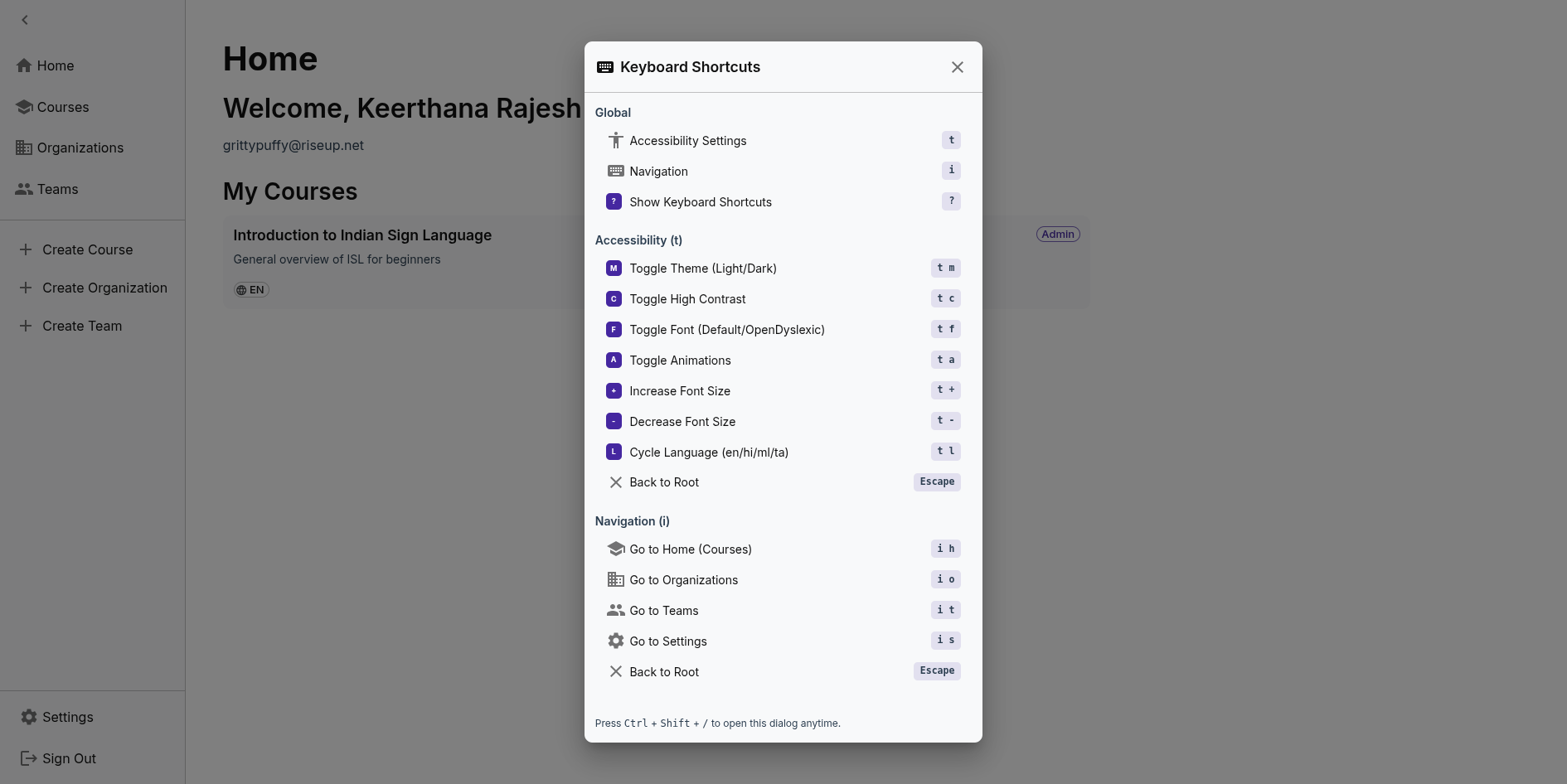This screenshot has height=784, width=1567.
Task: Close the Keyboard Shortcuts dialog
Action: [958, 67]
